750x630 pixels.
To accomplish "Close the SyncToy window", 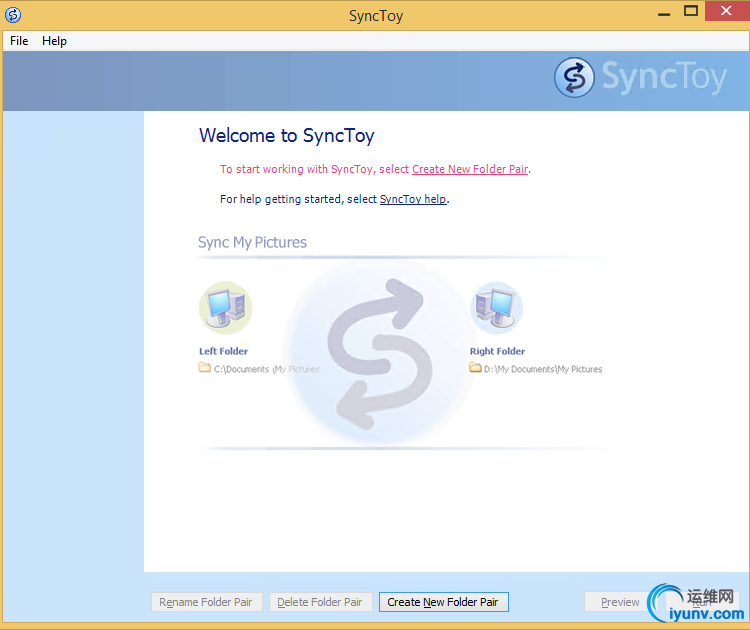I will pos(726,11).
